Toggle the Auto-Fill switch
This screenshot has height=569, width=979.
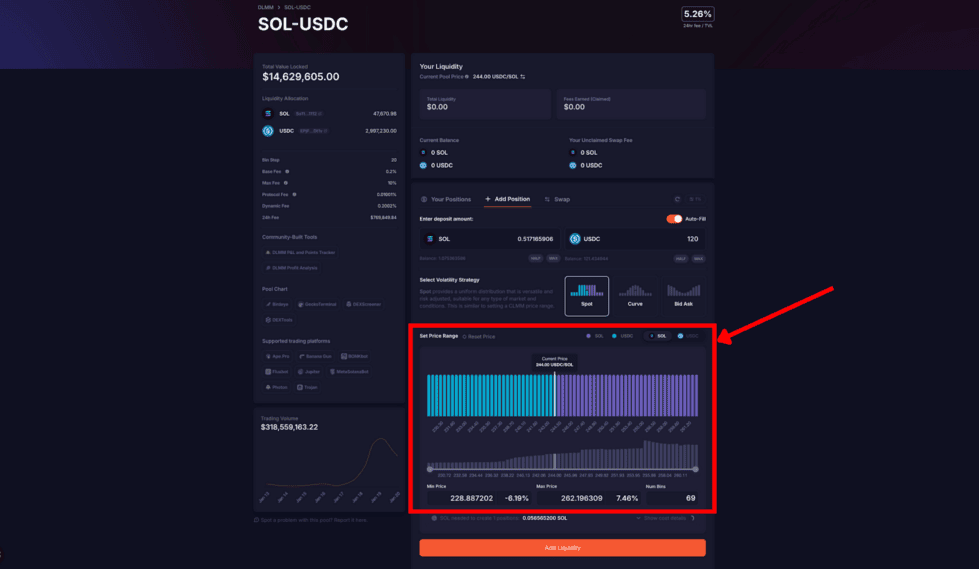coord(674,219)
